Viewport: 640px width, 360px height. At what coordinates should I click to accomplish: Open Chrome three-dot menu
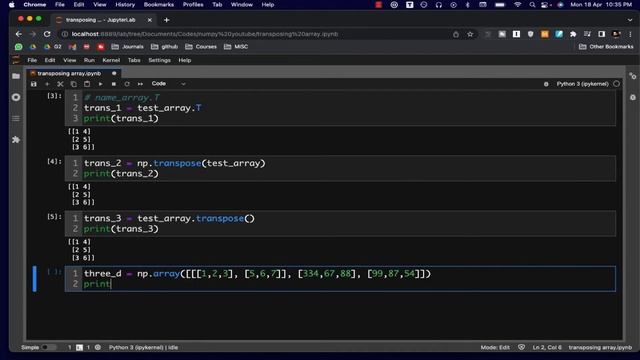631,34
